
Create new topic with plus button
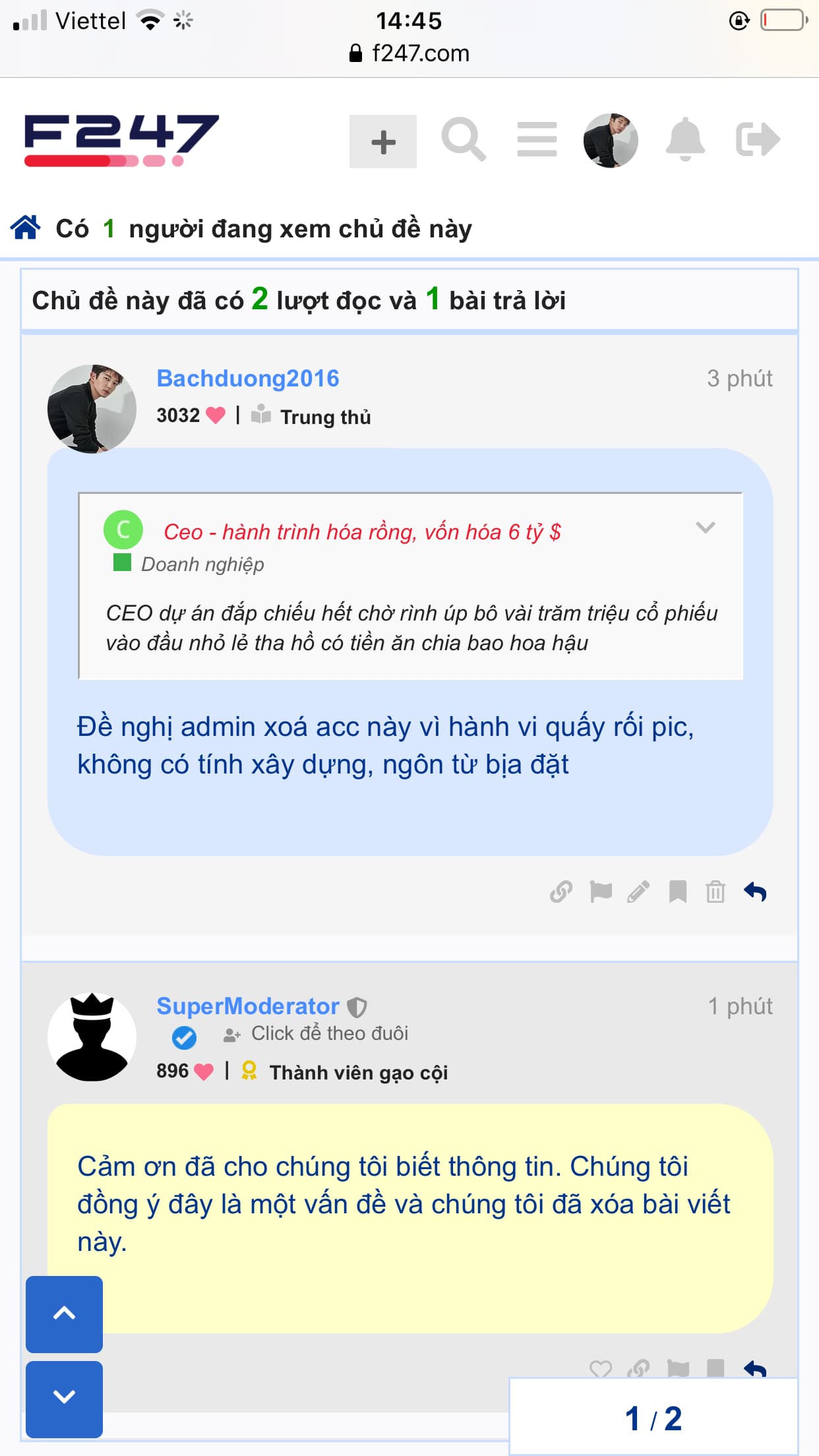383,141
